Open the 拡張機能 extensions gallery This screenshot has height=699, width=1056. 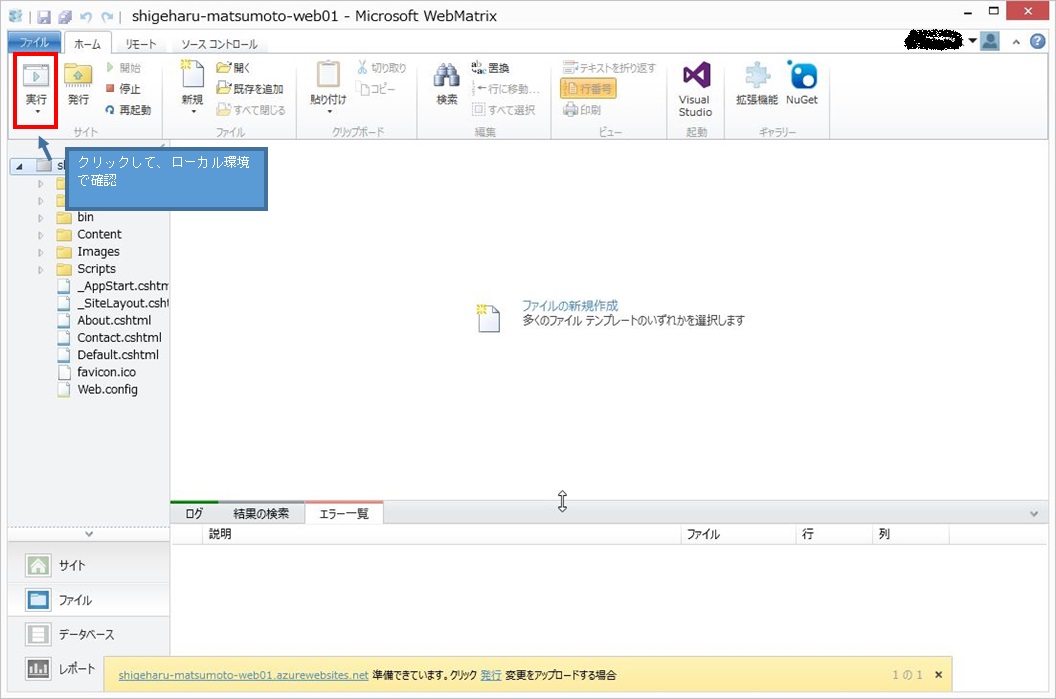click(x=757, y=84)
